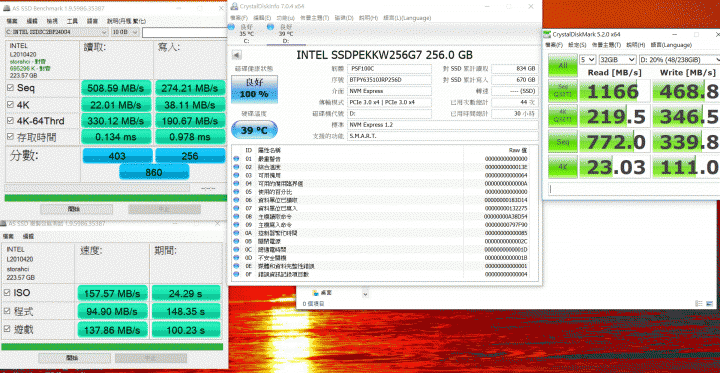Open the test count dropdown showing 5
720x373 pixels.
[x=588, y=60]
